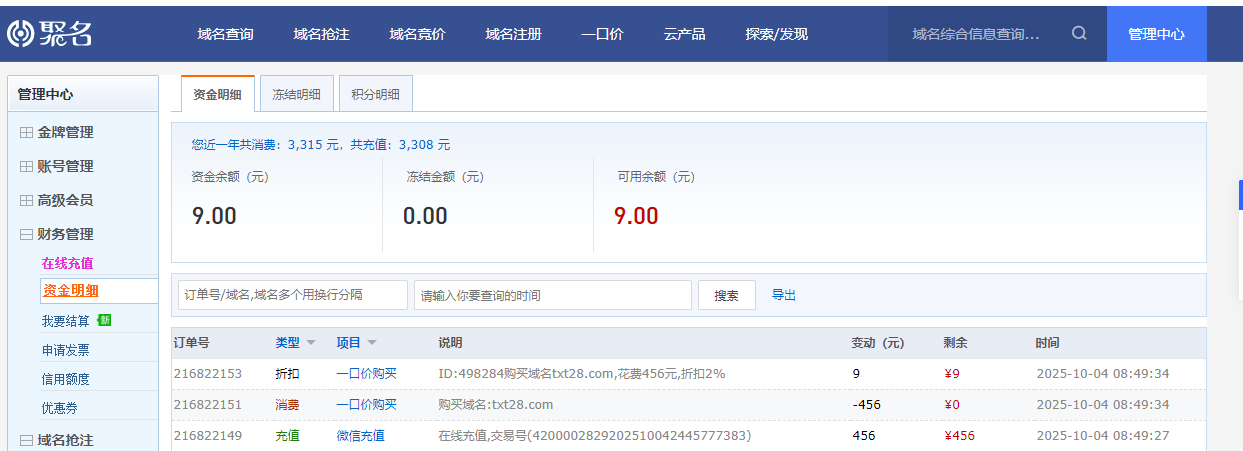1243x451 pixels.
Task: Expand the 高级会员 sidebar section
Action: (x=27, y=200)
